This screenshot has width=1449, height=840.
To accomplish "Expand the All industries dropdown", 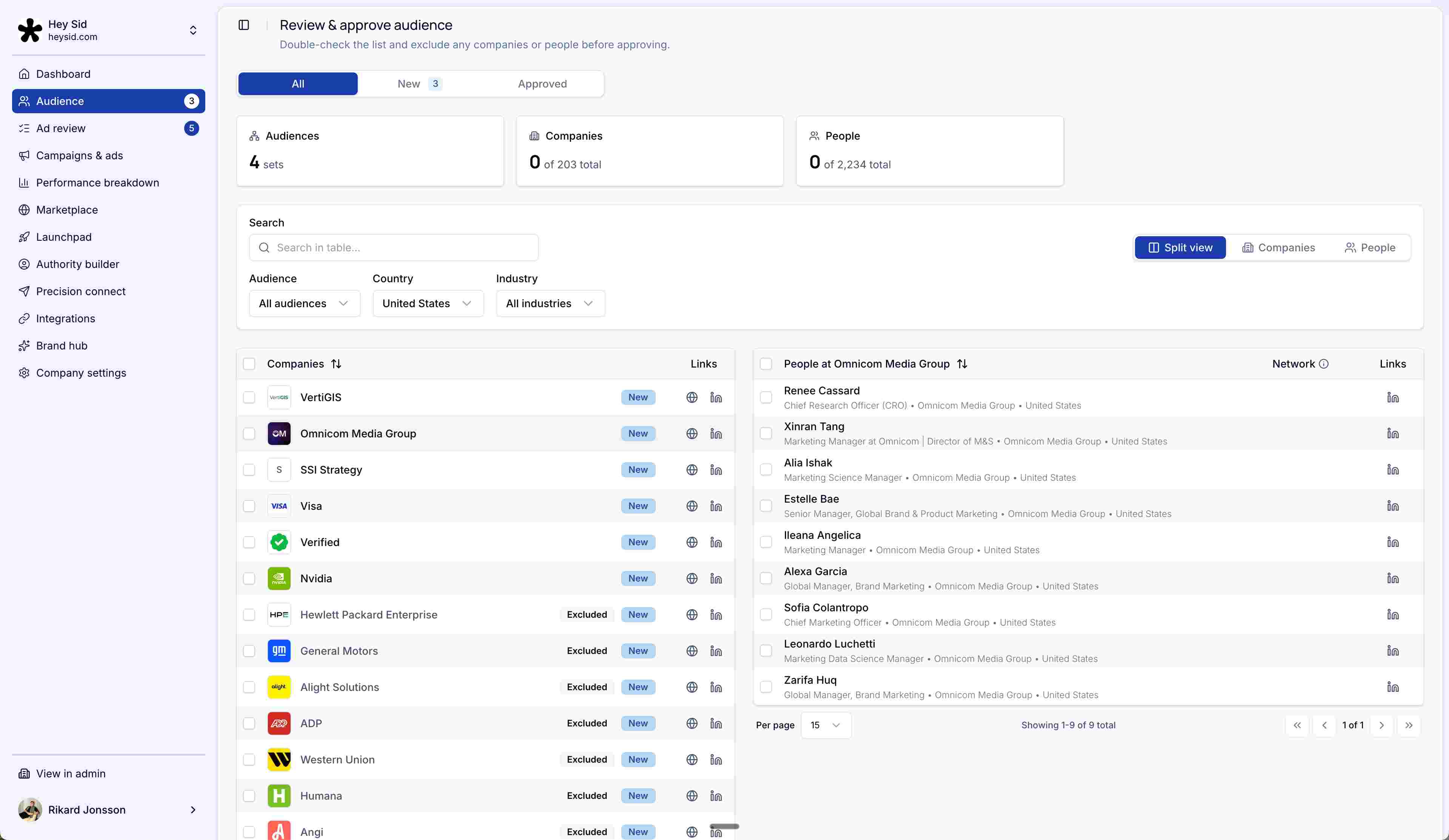I will [550, 303].
